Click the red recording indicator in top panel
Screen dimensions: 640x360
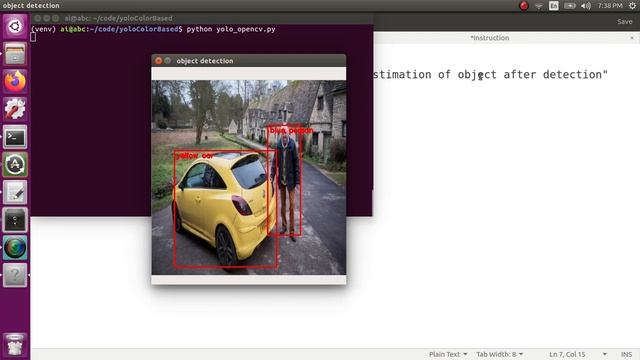pyautogui.click(x=524, y=6)
